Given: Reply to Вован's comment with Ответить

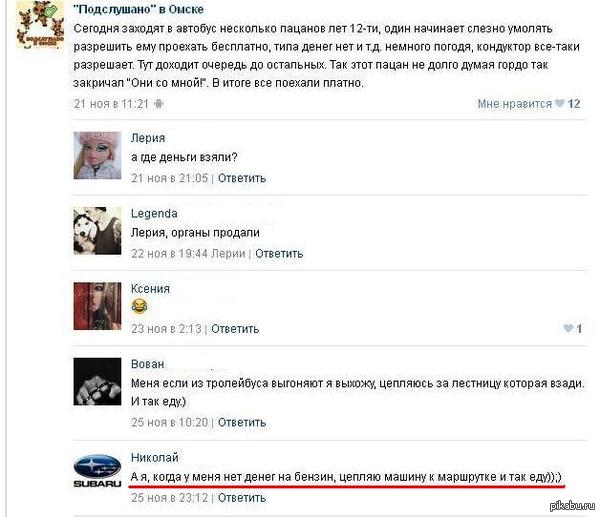Looking at the screenshot, I should [x=242, y=422].
